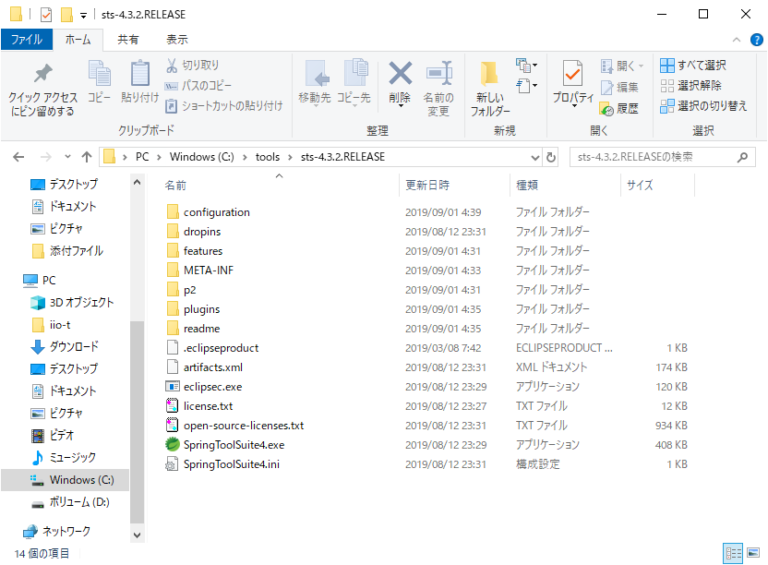This screenshot has width=768, height=565.
Task: Open the File (ファイル) tab
Action: point(27,40)
